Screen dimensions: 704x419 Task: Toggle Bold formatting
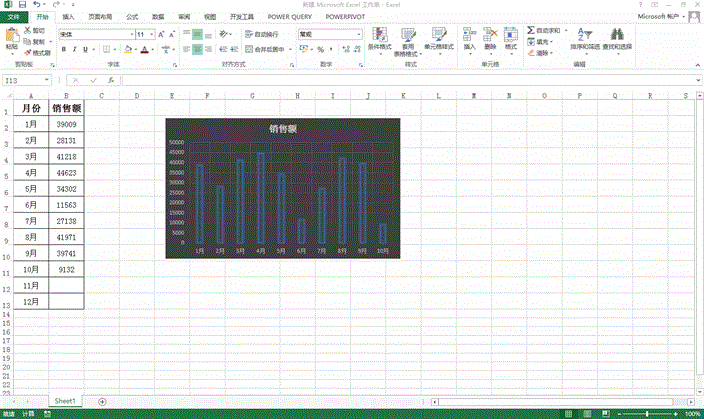point(61,49)
